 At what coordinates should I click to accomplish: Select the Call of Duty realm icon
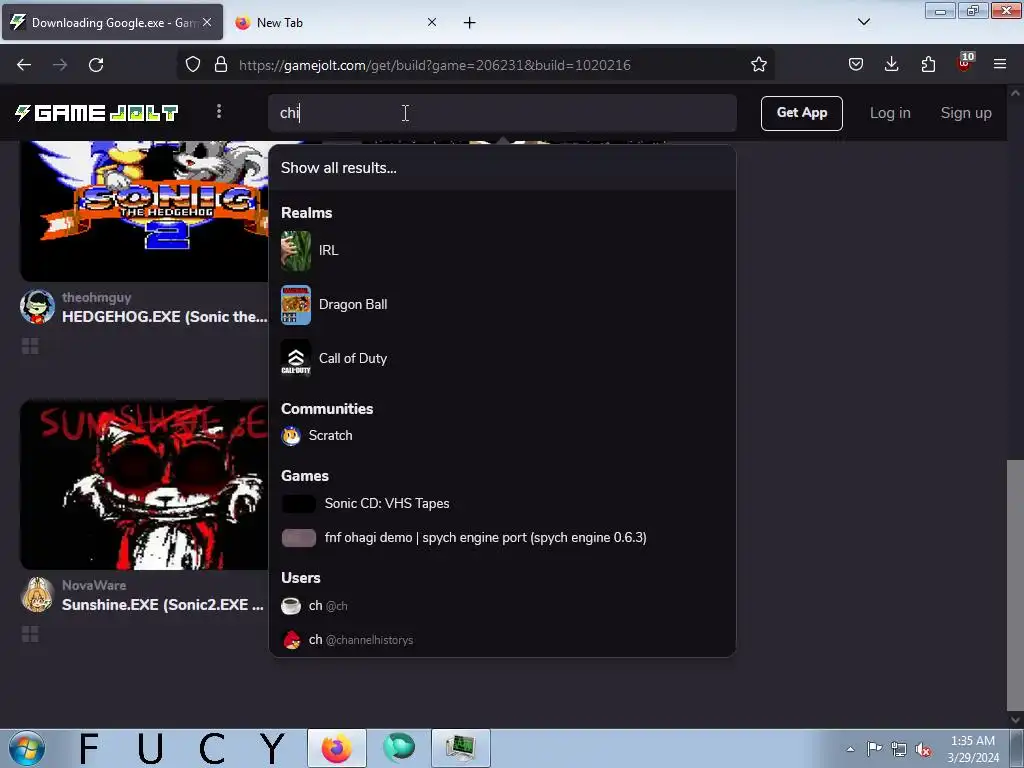tap(296, 359)
